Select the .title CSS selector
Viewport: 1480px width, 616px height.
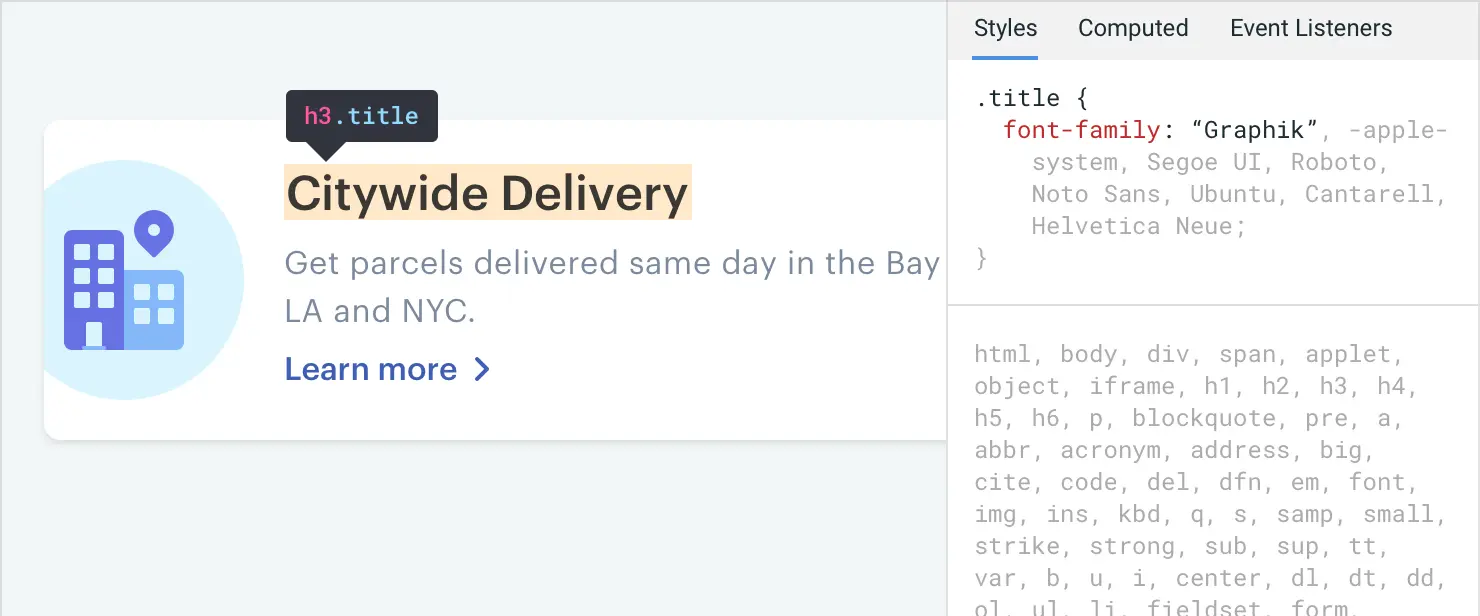pyautogui.click(x=1017, y=98)
